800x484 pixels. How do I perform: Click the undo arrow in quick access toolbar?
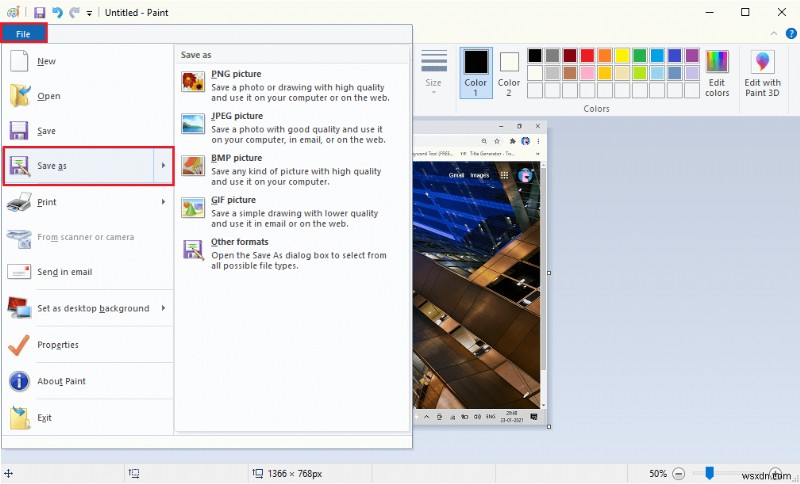[x=57, y=12]
